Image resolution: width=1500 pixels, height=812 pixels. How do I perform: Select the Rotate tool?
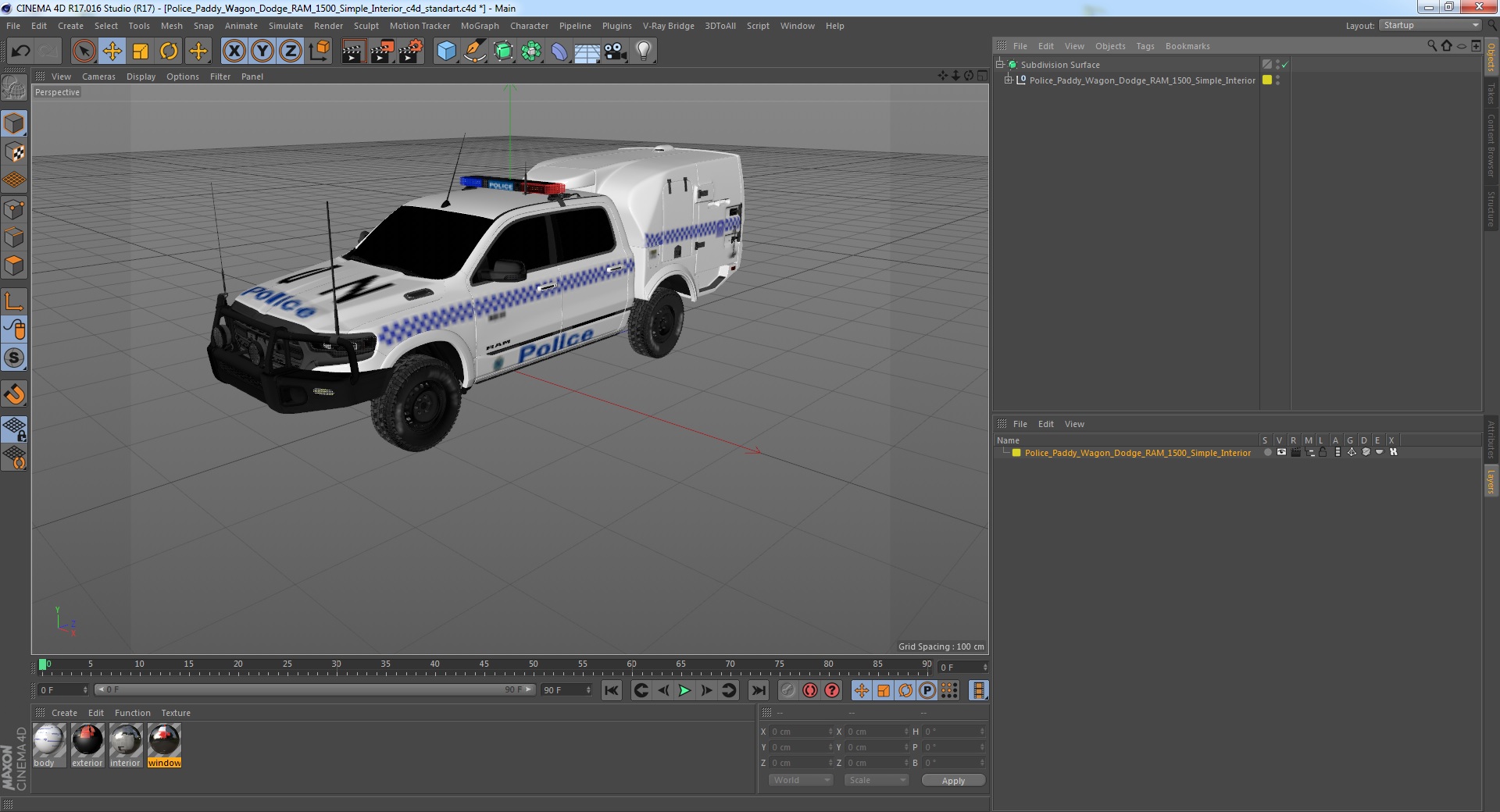(169, 52)
